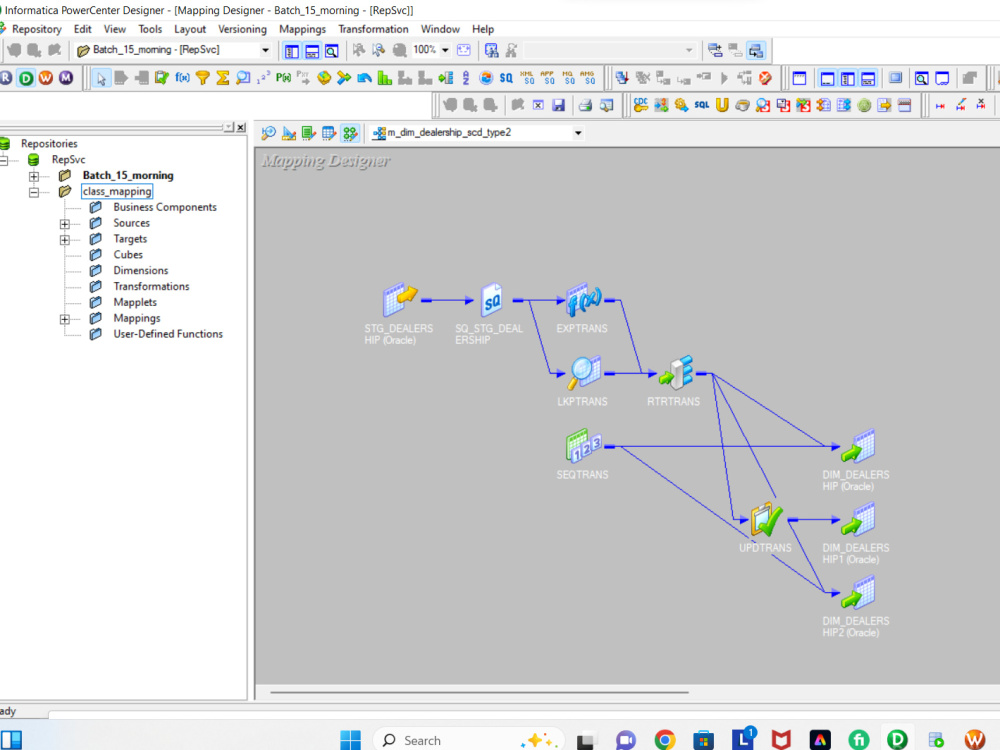Create a Lookup transformation with magnifier icon
This screenshot has width=1000, height=750.
243,78
